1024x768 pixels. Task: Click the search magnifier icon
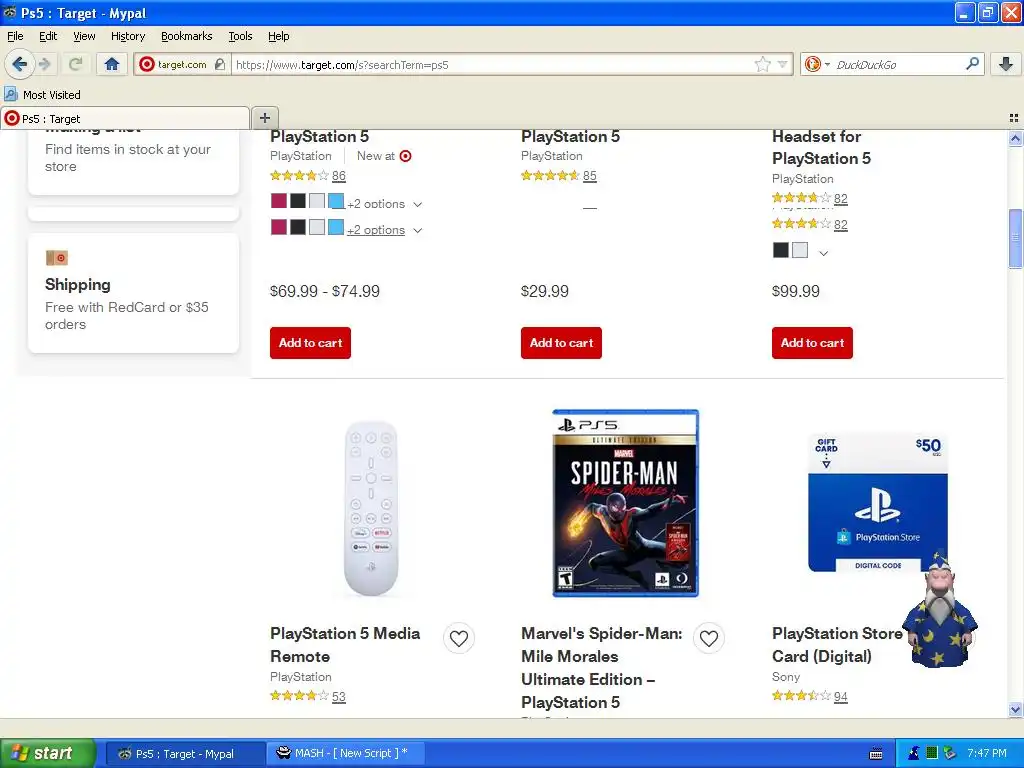tap(972, 63)
